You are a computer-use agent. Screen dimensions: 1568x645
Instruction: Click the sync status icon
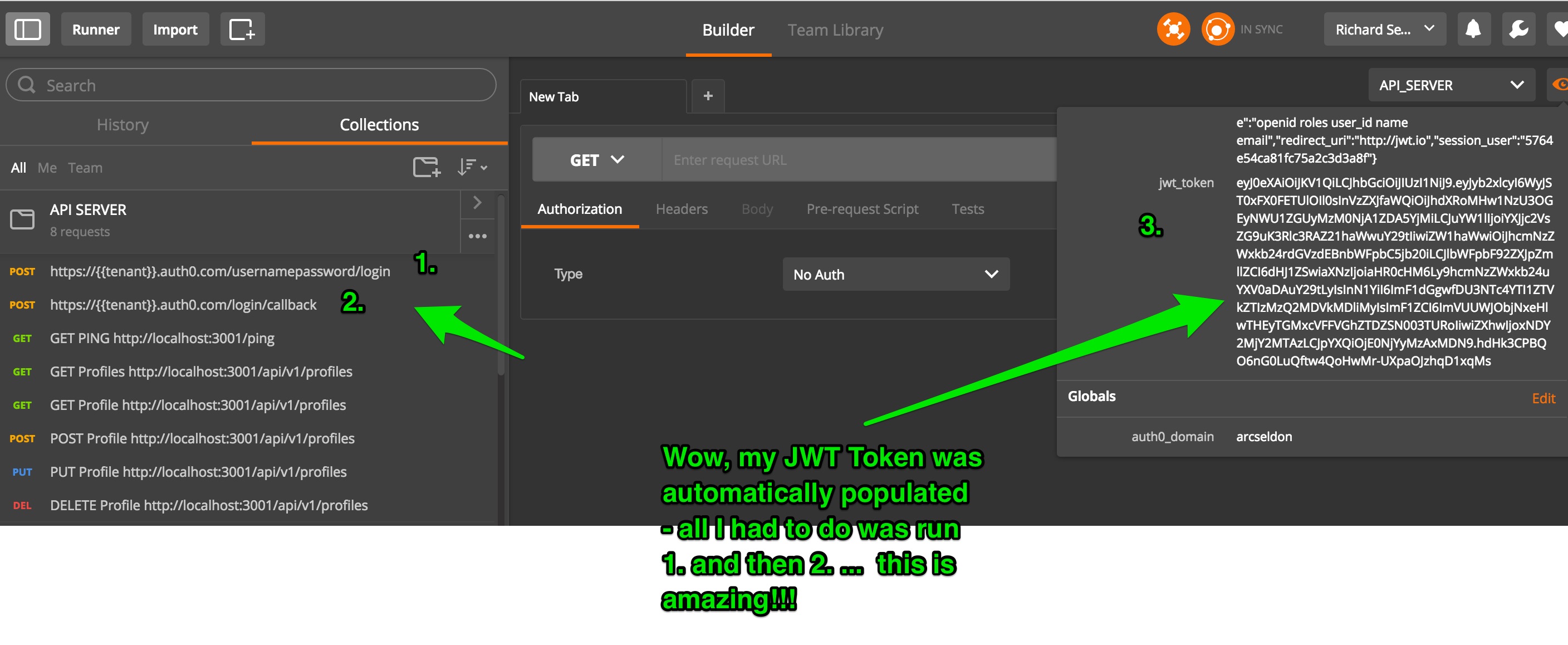point(1217,29)
